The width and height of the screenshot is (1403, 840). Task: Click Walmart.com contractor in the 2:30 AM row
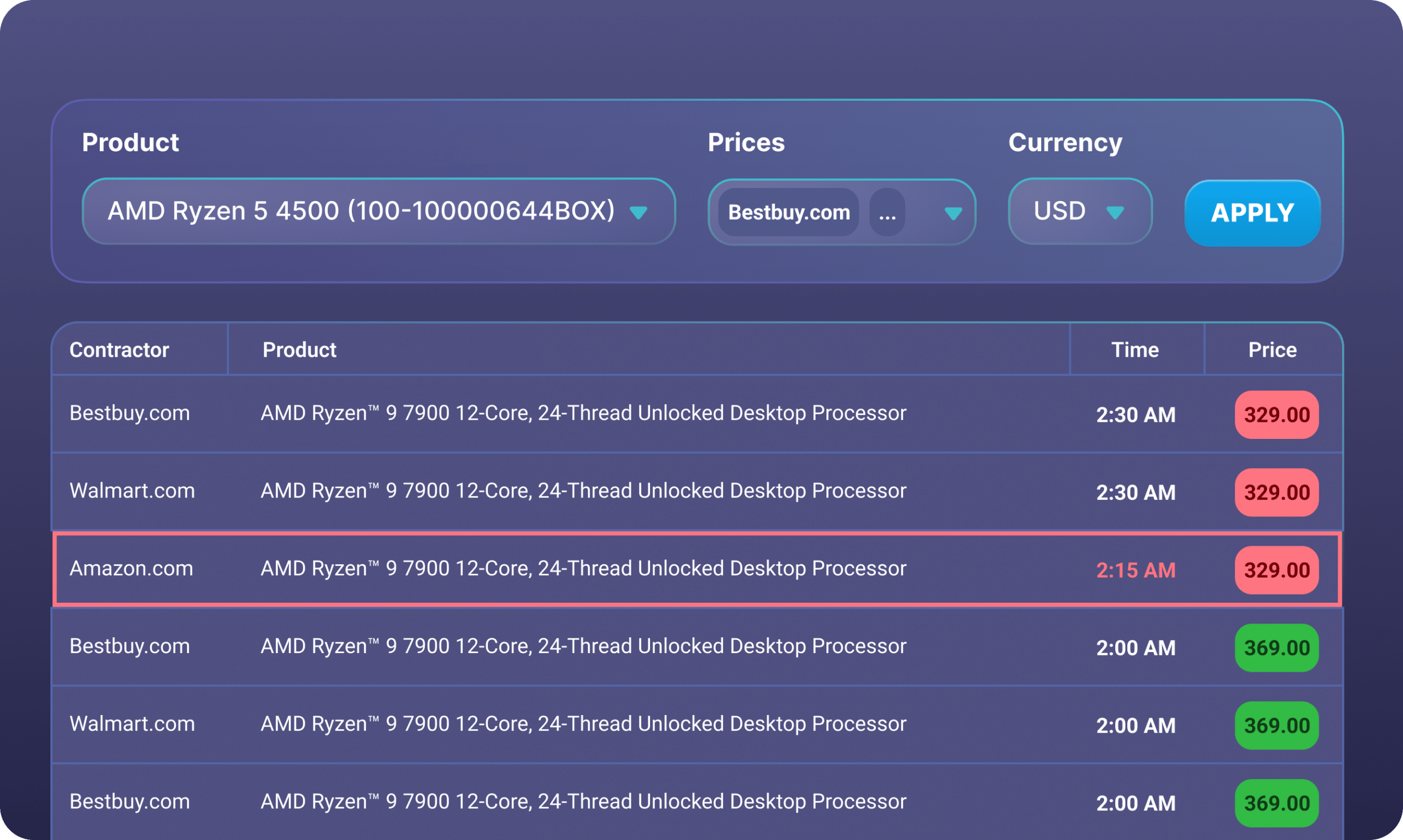pos(132,491)
